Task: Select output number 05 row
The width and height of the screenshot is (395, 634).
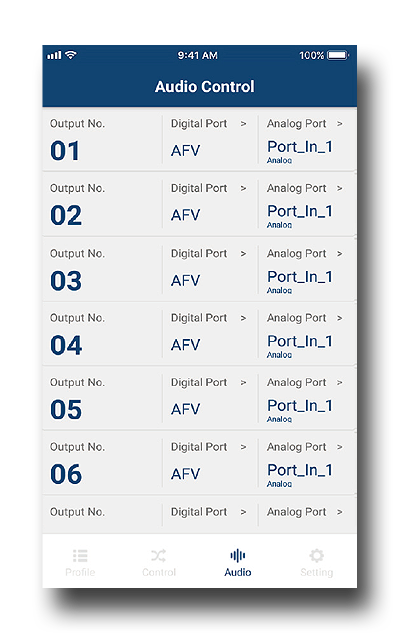Action: pos(199,398)
